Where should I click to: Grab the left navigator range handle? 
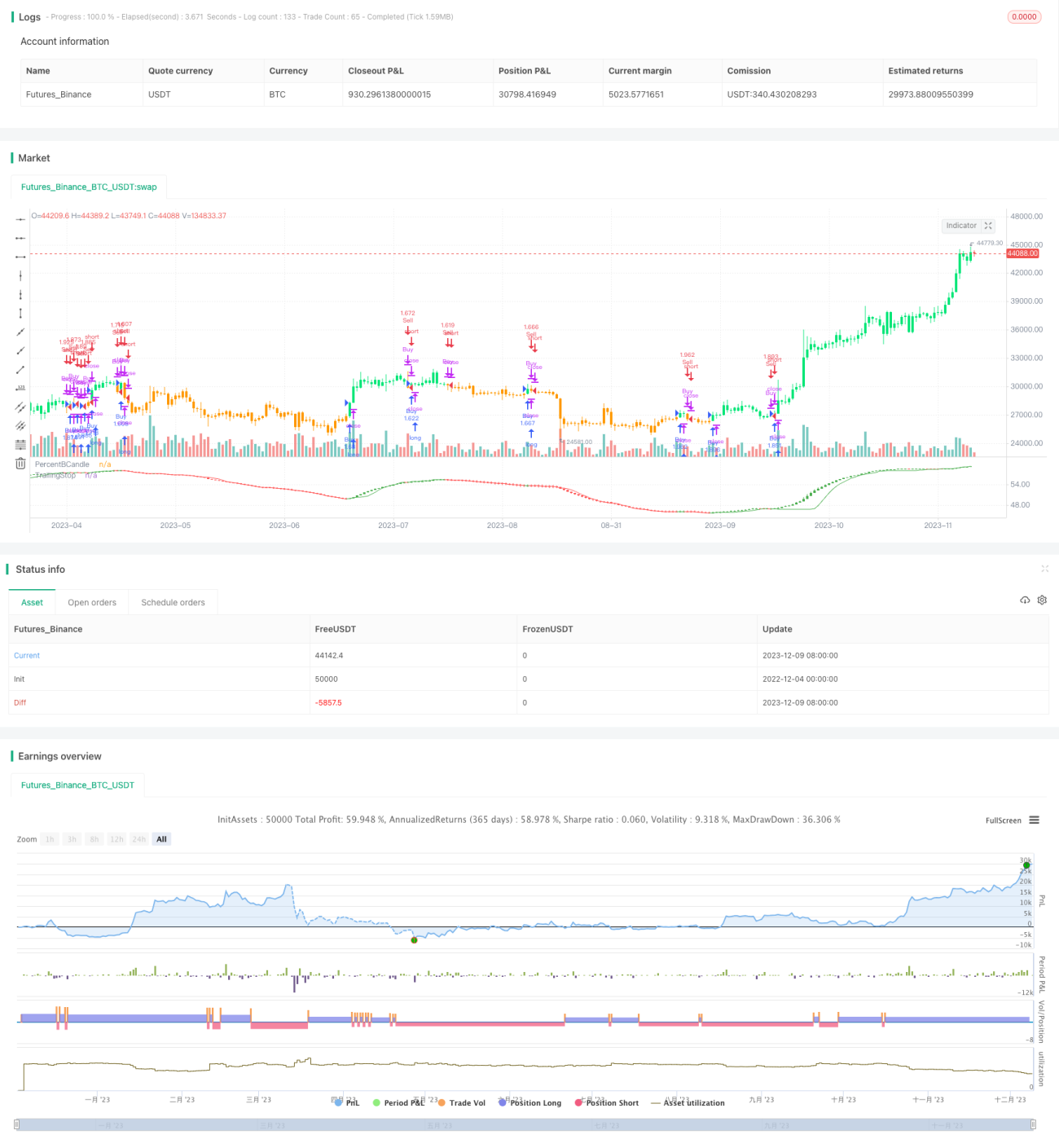point(17,1124)
